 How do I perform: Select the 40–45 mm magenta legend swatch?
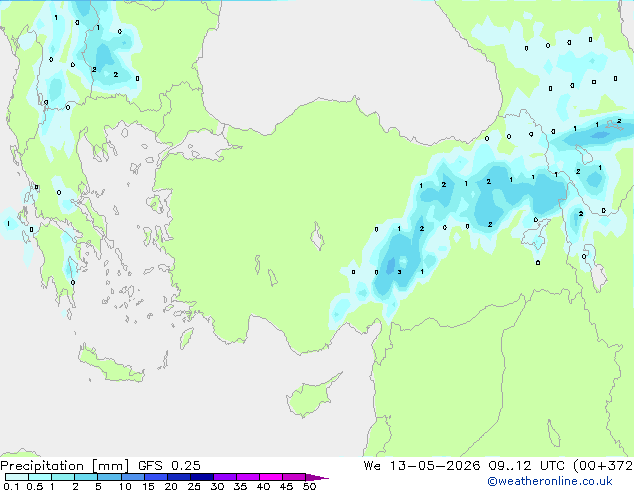click(x=271, y=477)
